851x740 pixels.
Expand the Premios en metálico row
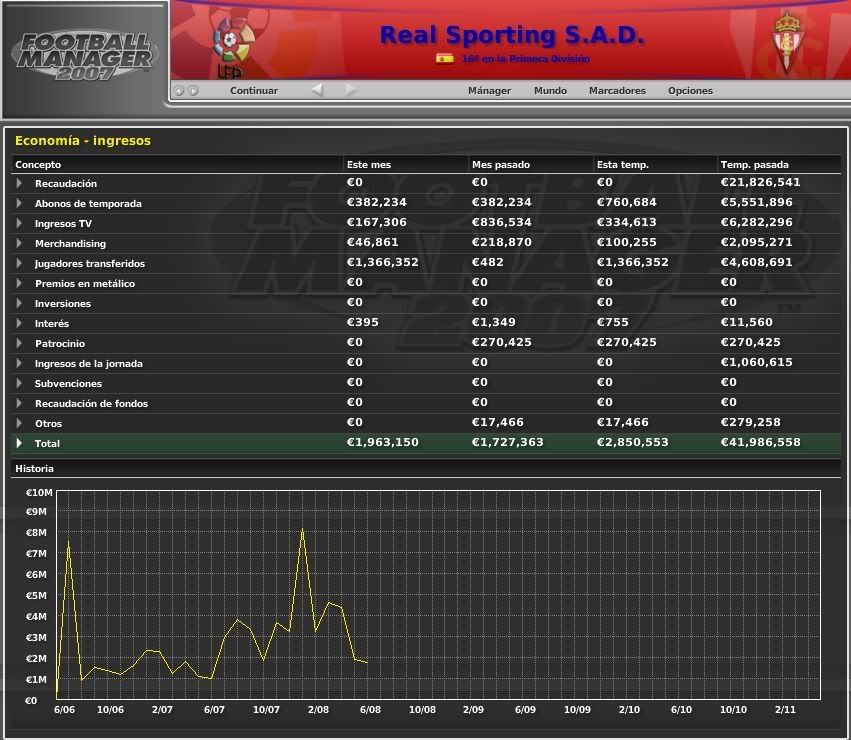pyautogui.click(x=20, y=283)
